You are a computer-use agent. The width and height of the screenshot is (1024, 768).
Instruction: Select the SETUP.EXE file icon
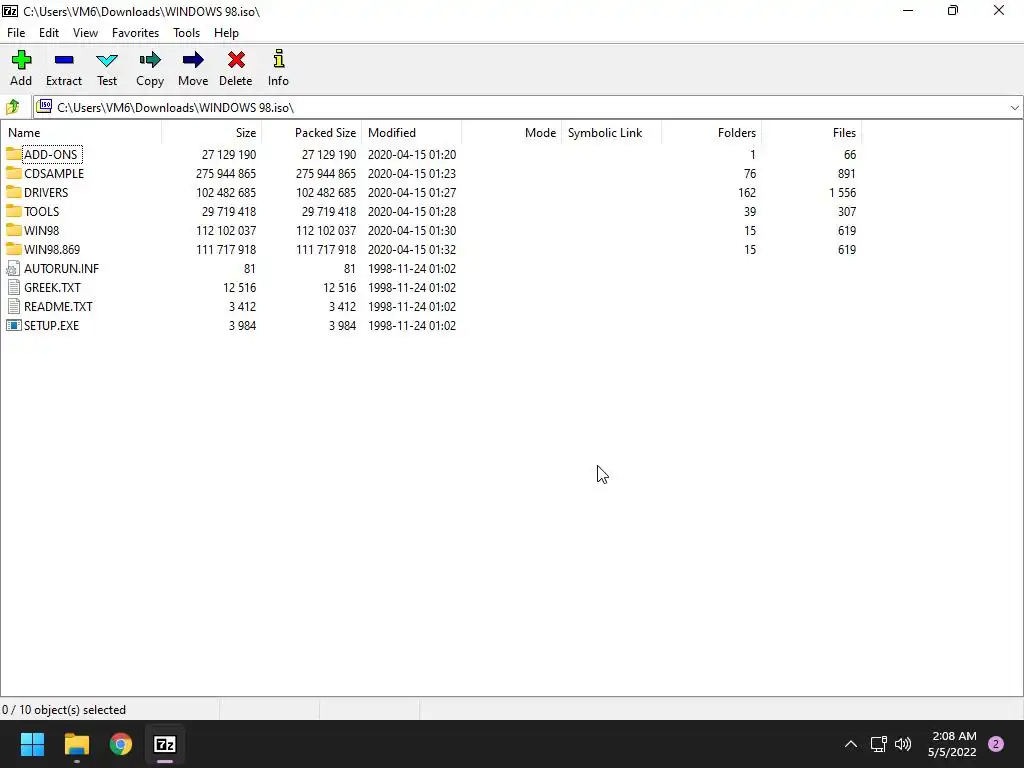pos(14,325)
